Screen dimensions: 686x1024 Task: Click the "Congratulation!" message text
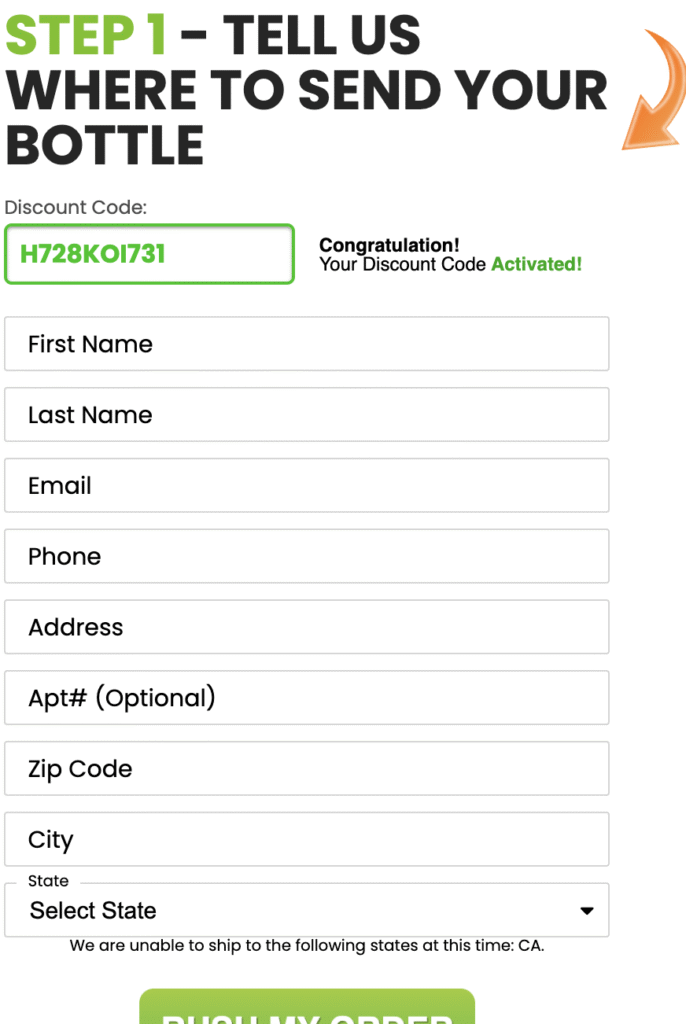point(389,246)
